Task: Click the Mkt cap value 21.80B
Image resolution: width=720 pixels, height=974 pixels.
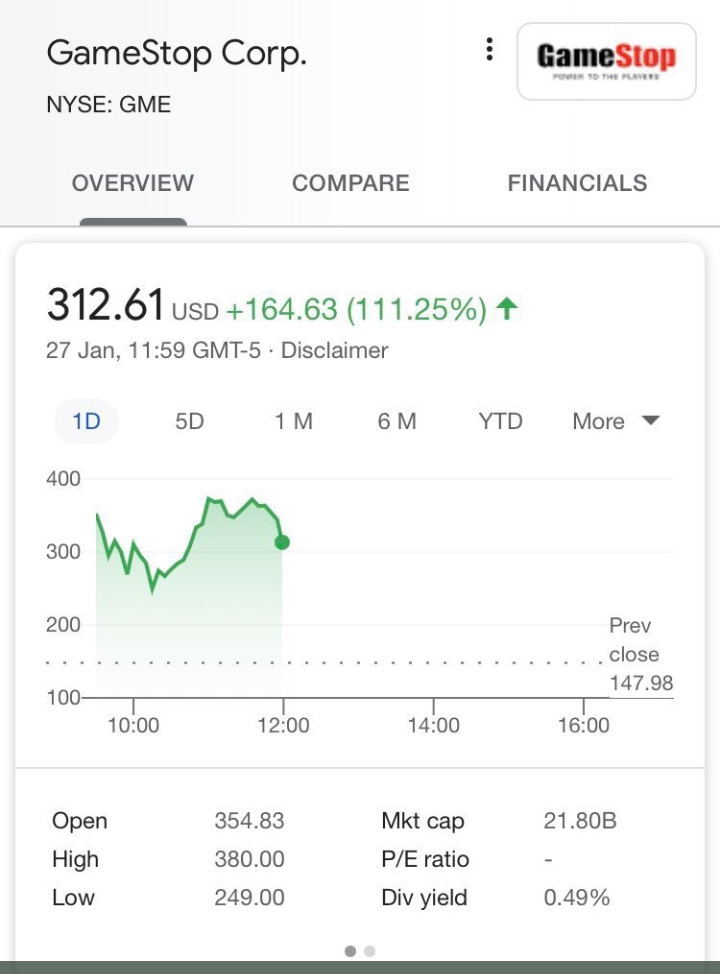Action: [580, 821]
